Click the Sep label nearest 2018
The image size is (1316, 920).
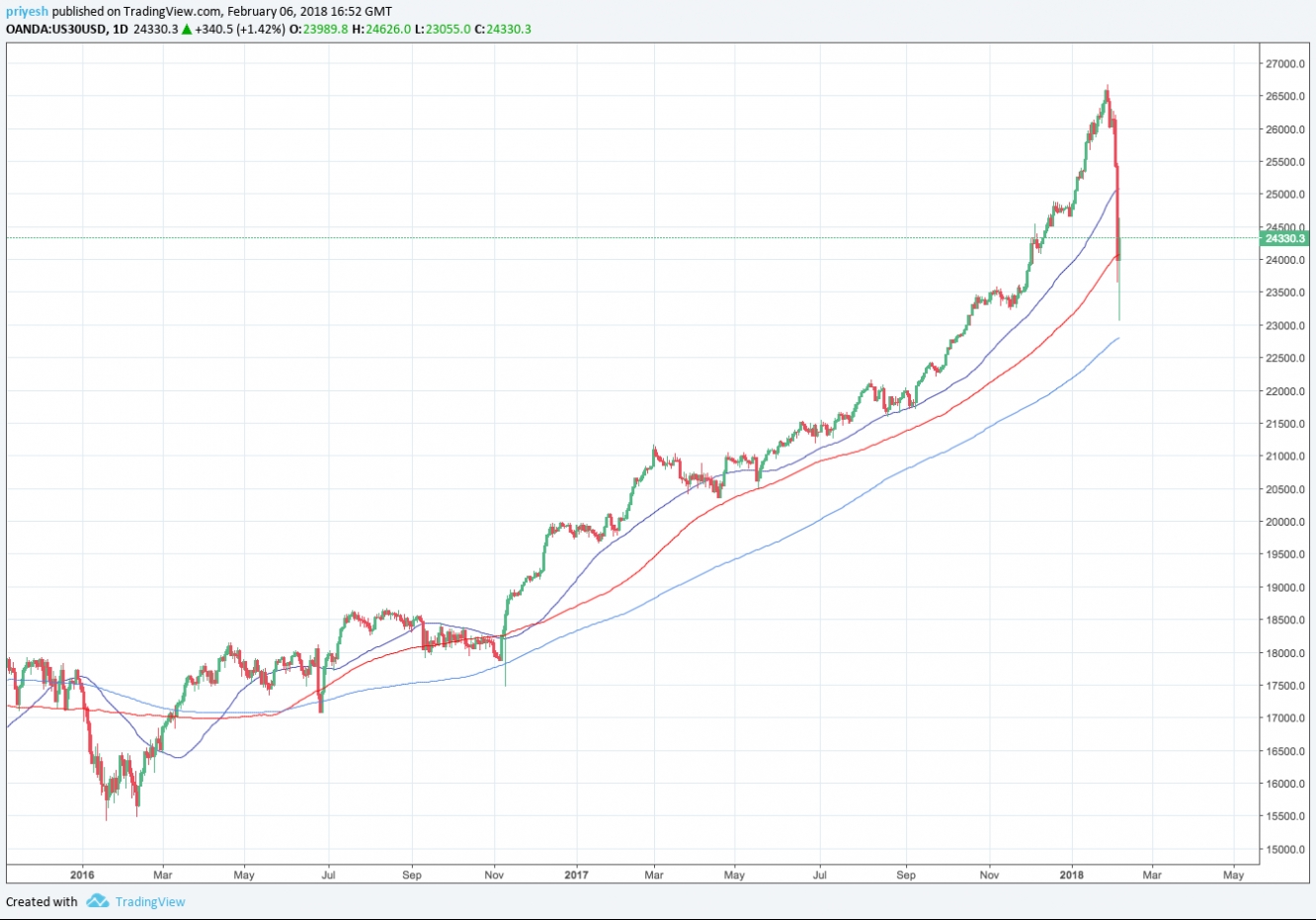[906, 875]
